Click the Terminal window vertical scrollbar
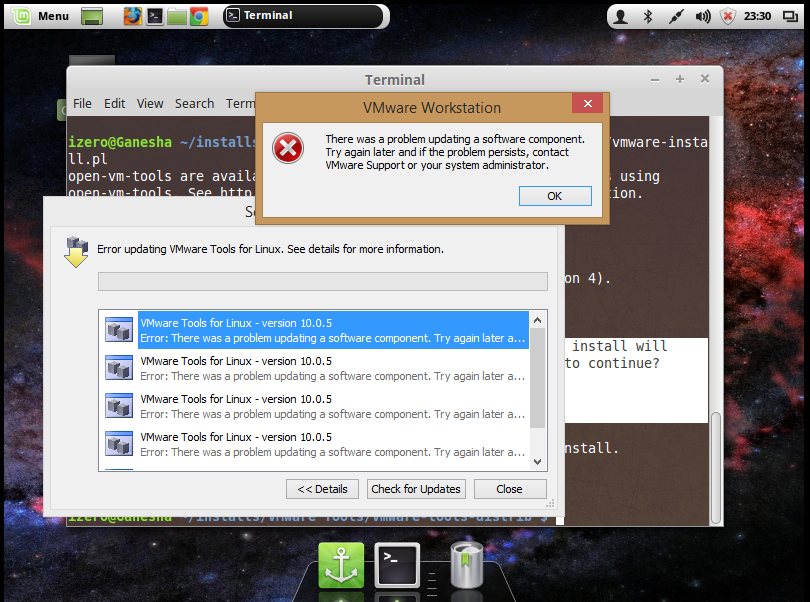Image resolution: width=810 pixels, height=602 pixels. click(x=715, y=468)
